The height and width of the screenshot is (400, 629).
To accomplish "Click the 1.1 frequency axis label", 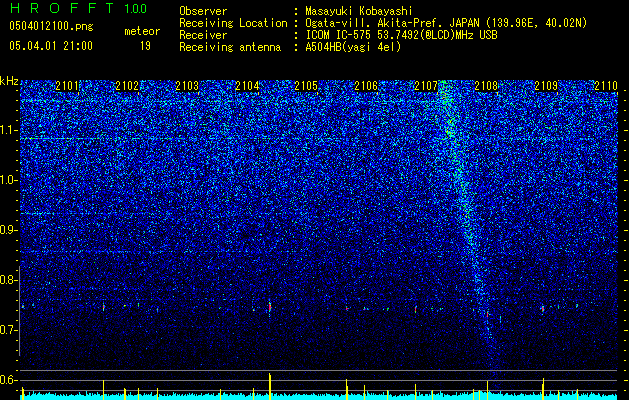I will pos(8,130).
